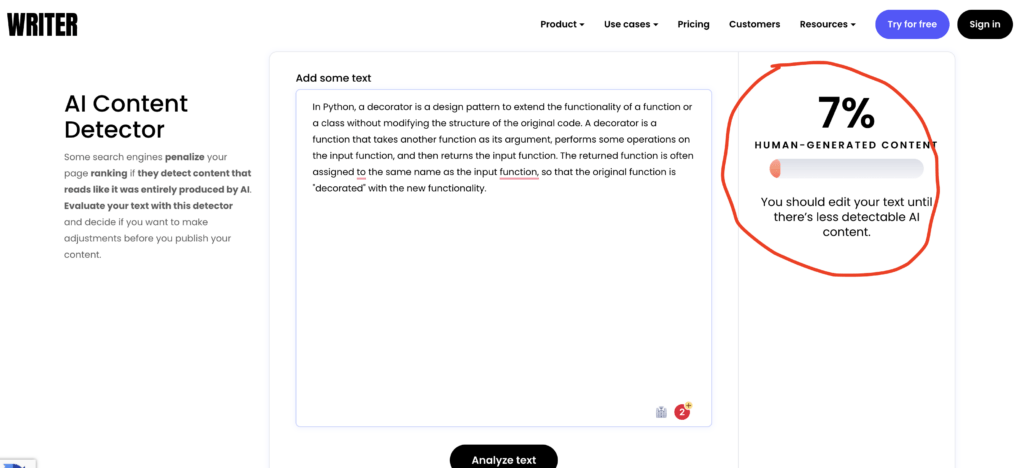The height and width of the screenshot is (468, 1024).
Task: Go to the Pricing page
Action: point(693,24)
